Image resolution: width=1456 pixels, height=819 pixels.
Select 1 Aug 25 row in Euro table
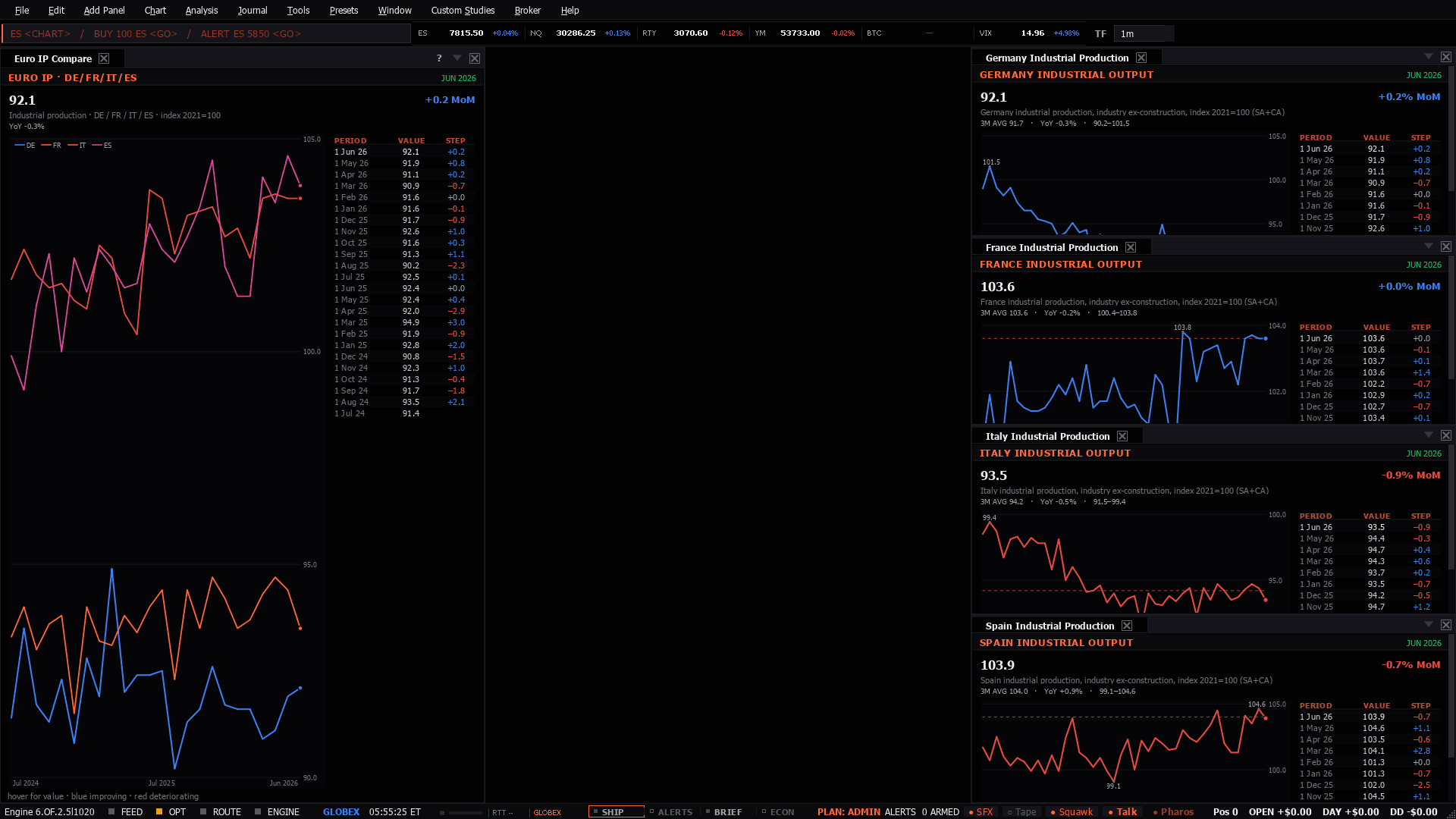[x=404, y=265]
